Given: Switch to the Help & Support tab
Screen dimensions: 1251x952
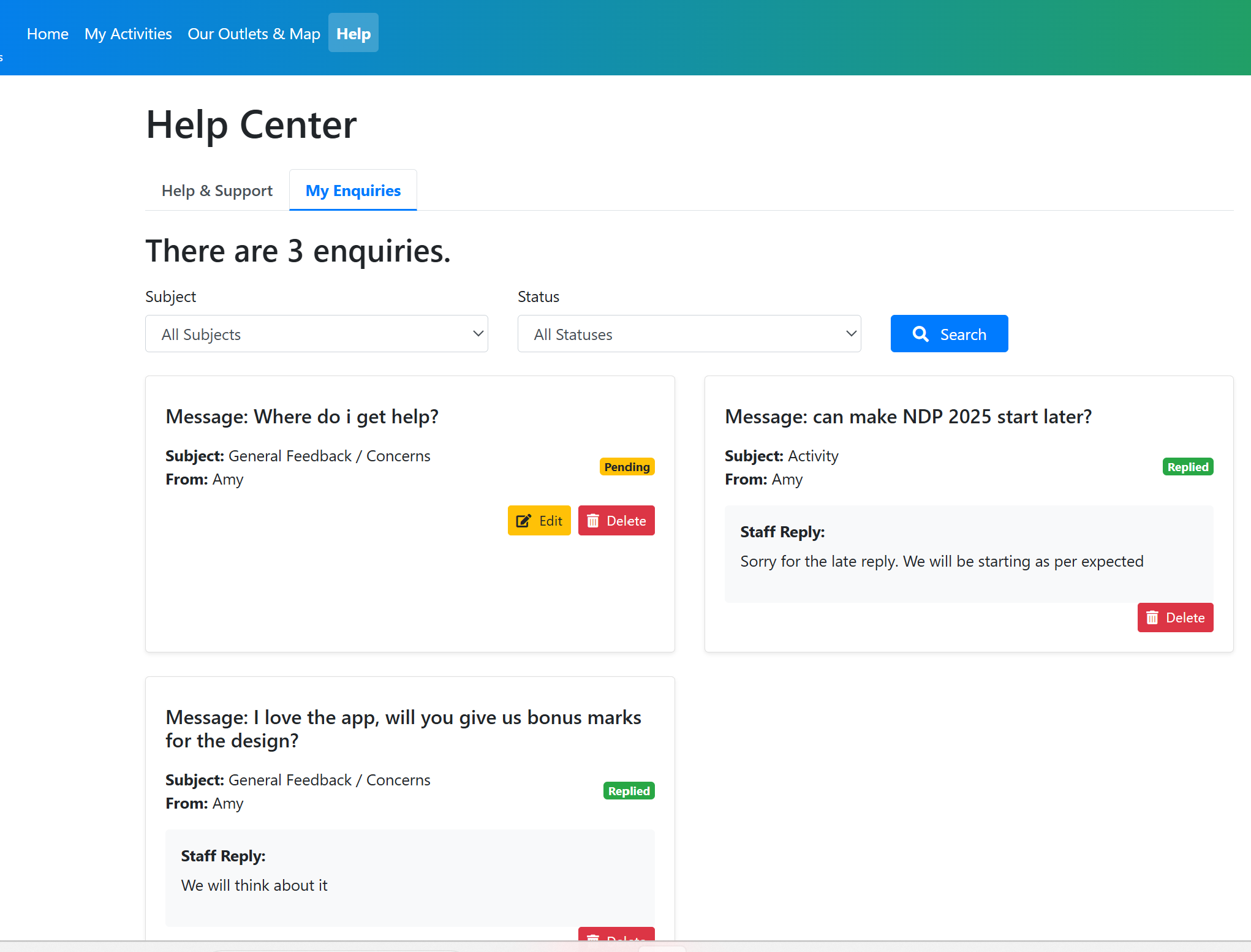Looking at the screenshot, I should 217,191.
